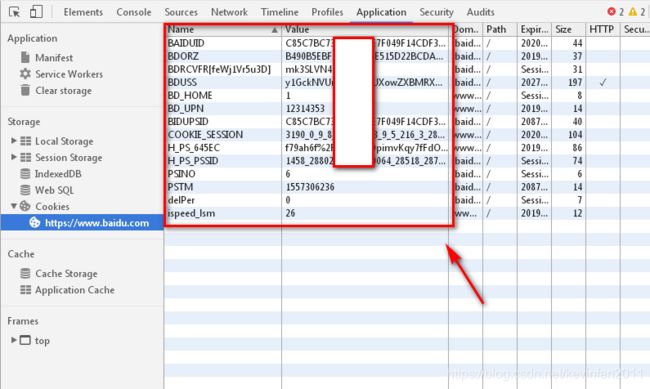Select Local Storage in sidebar
This screenshot has height=389, width=650.
click(x=64, y=141)
